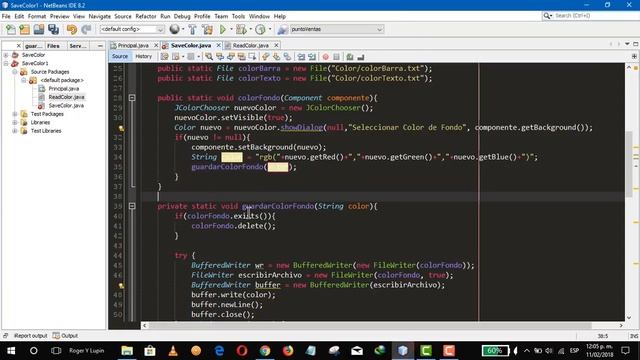Click the Save All toolbar icon
This screenshot has width=640, height=360.
(x=53, y=29)
